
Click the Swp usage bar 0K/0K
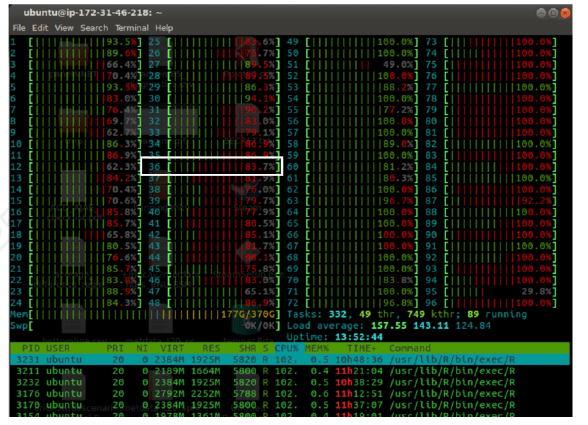(x=146, y=326)
